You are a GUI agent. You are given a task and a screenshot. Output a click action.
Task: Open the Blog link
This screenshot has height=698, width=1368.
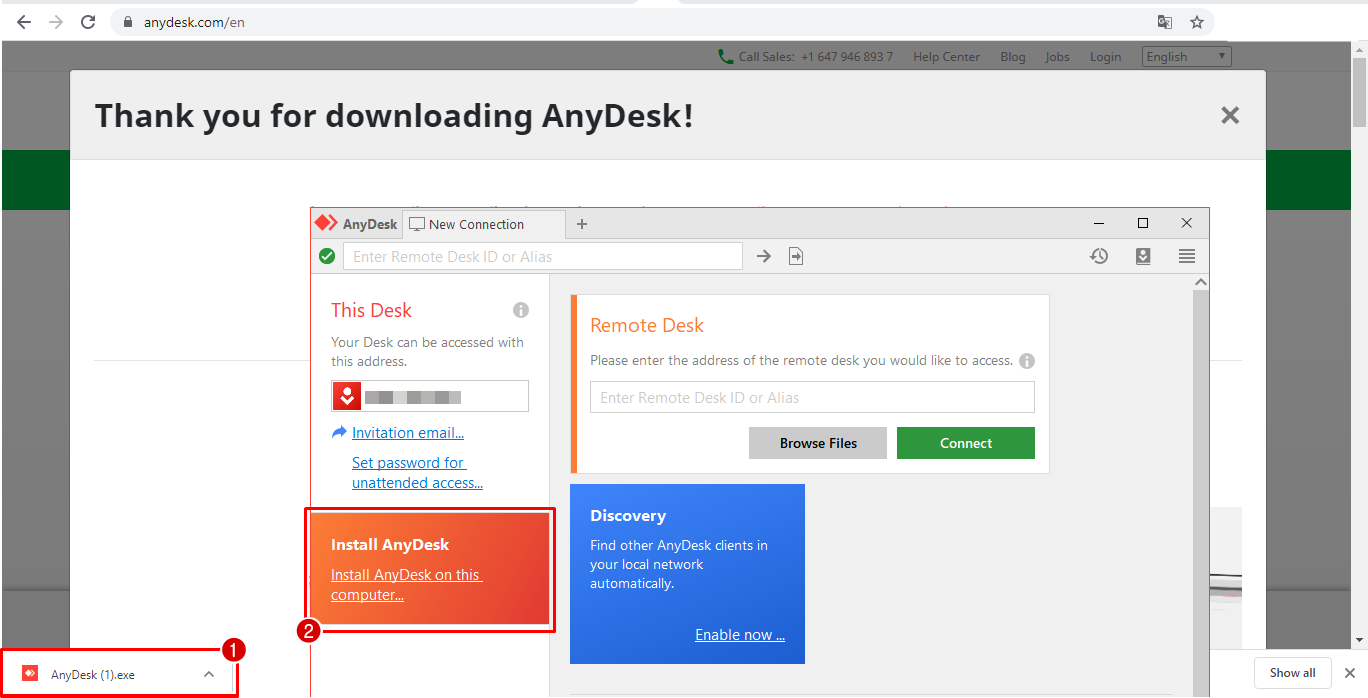pos(1013,57)
